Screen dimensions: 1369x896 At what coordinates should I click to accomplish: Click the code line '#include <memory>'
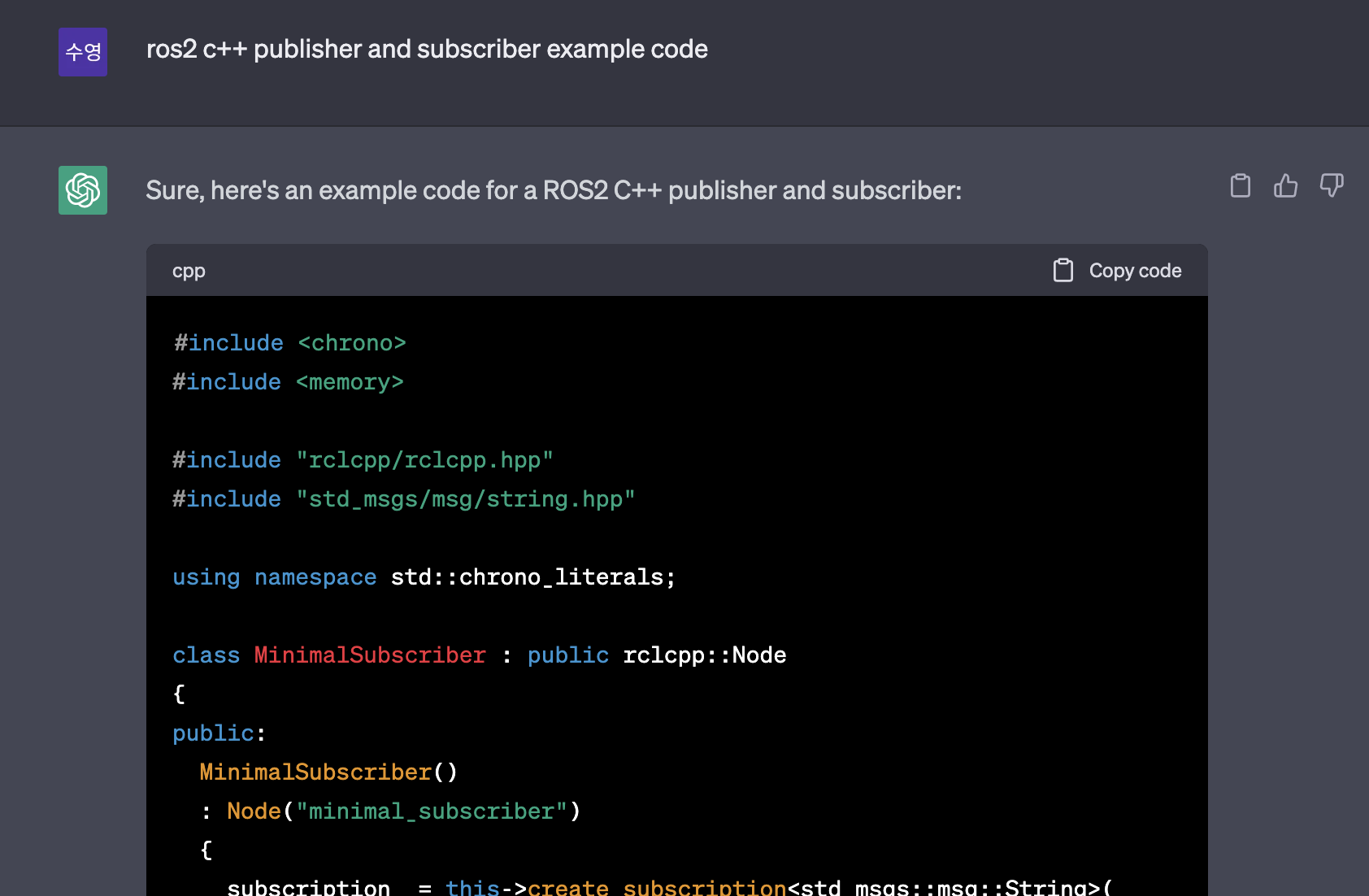(x=288, y=382)
